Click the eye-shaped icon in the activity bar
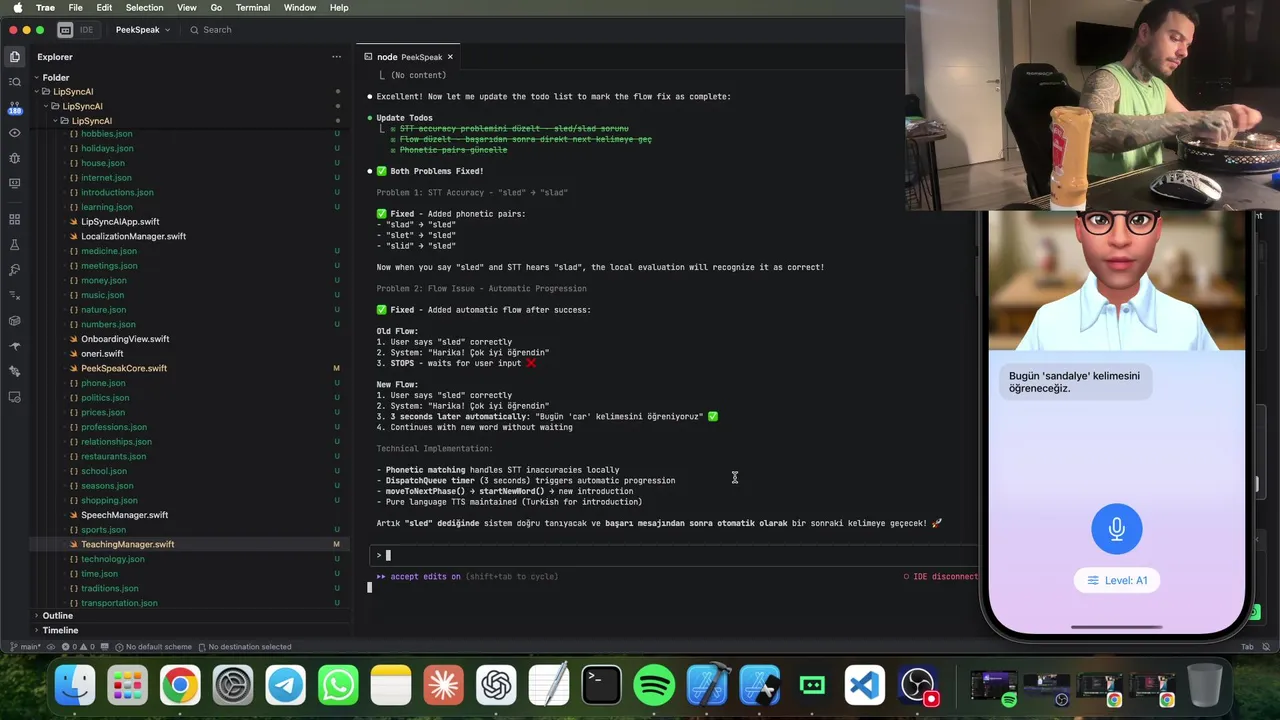 14,132
